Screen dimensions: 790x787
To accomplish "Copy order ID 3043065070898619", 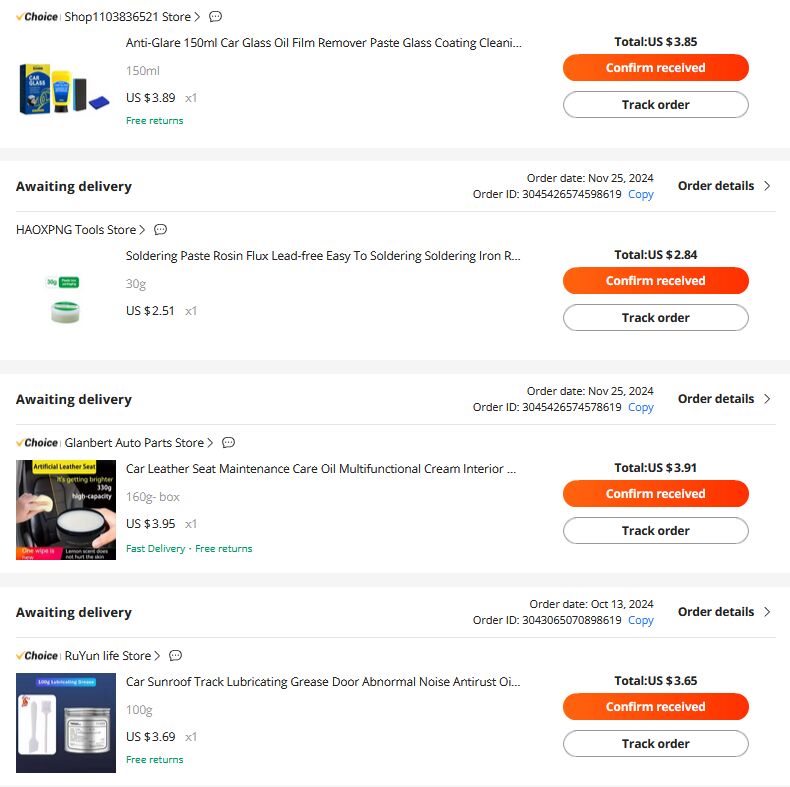I will (640, 620).
